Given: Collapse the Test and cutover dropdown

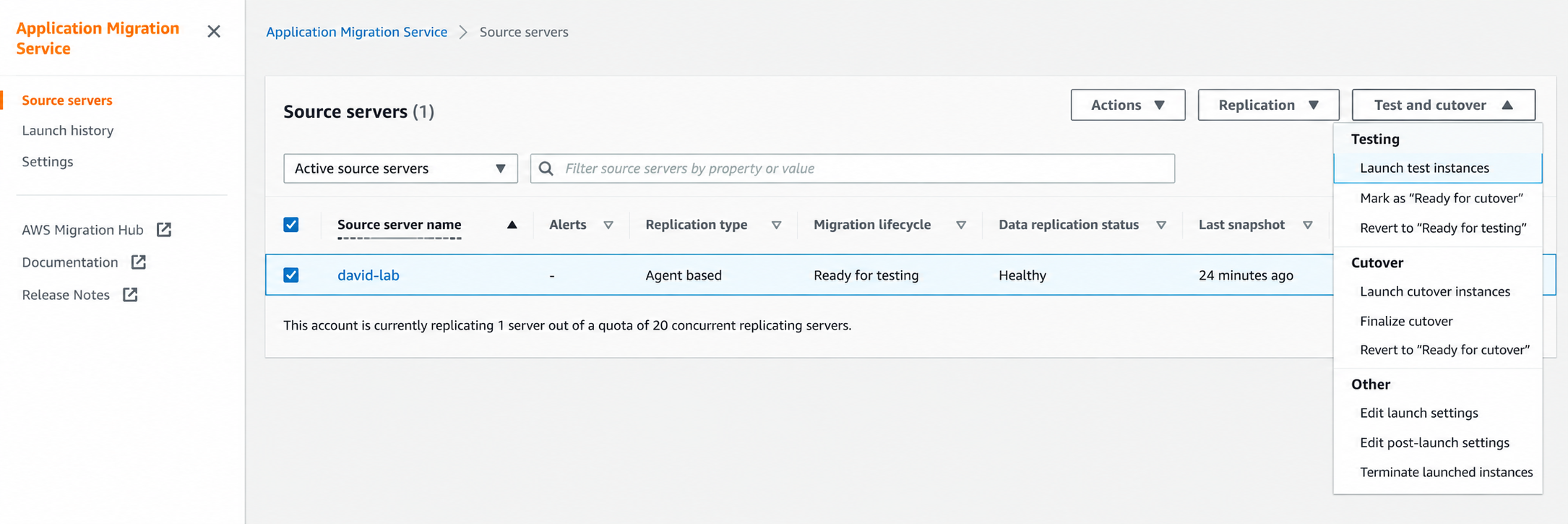Looking at the screenshot, I should (1443, 105).
